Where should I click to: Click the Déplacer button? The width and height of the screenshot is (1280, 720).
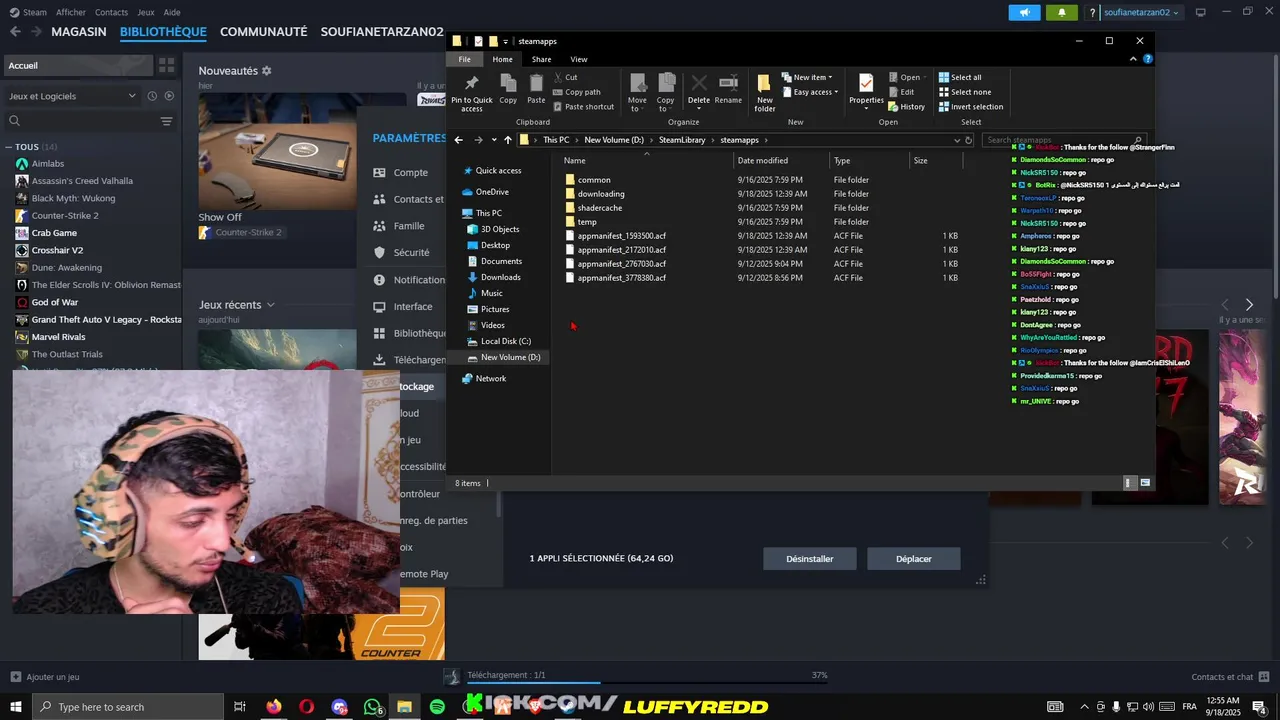click(914, 559)
